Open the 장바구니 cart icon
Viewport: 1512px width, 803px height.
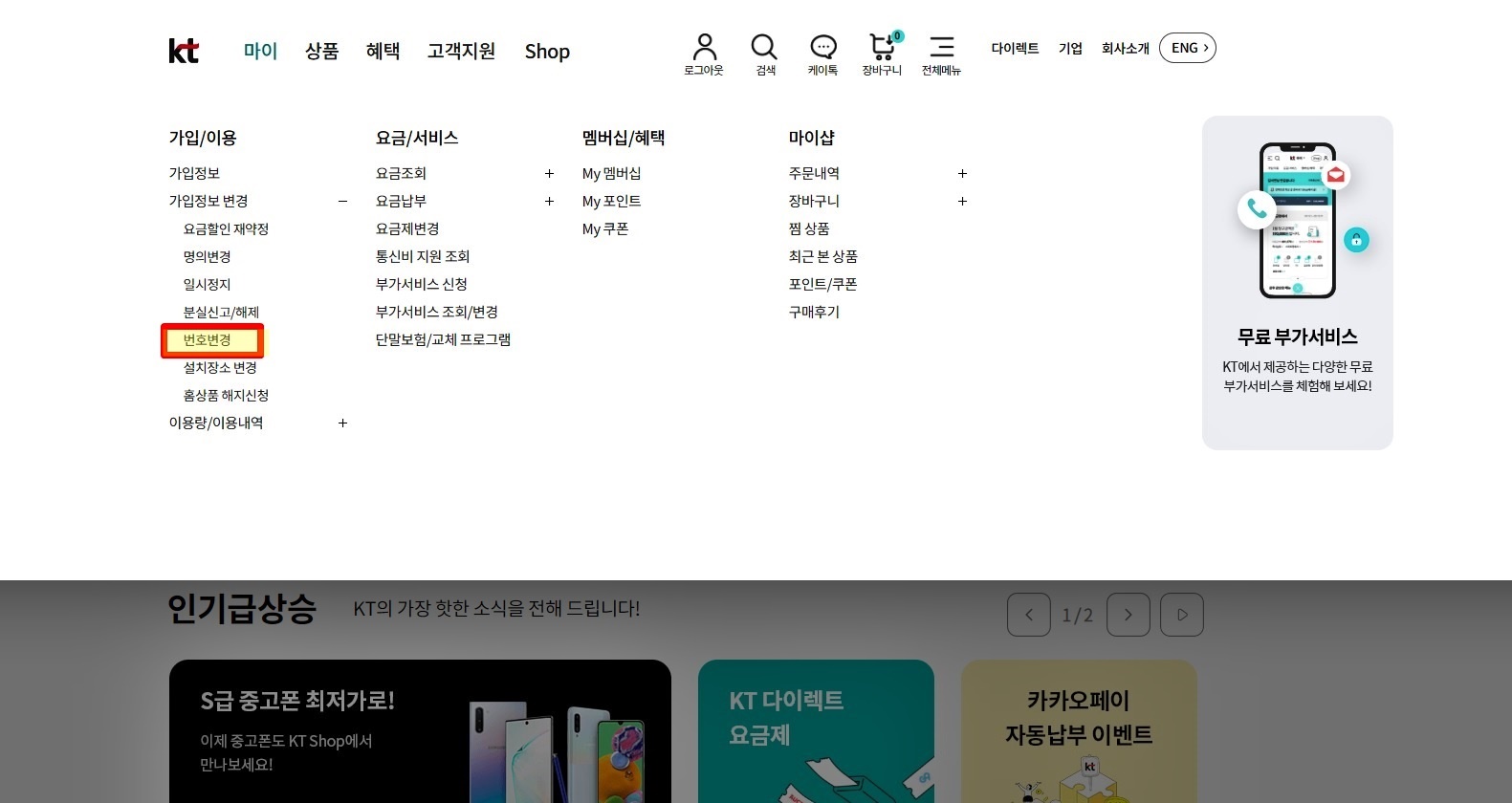(x=882, y=54)
